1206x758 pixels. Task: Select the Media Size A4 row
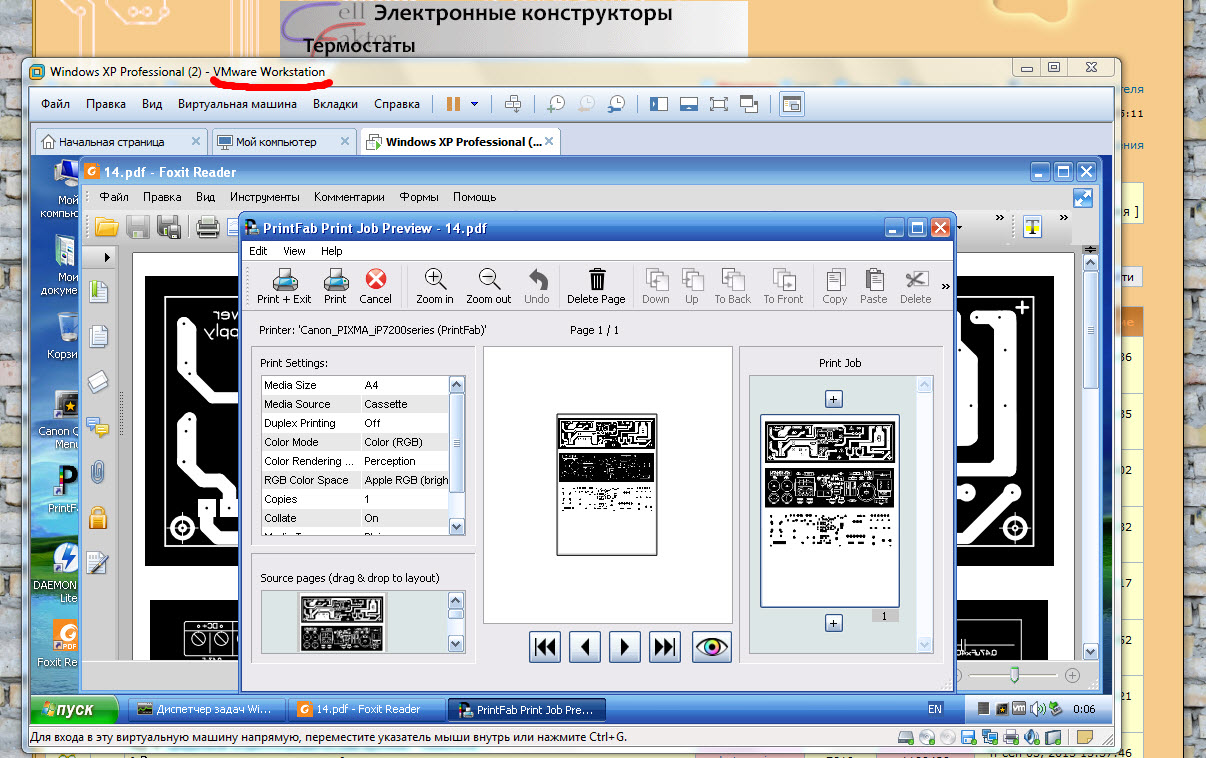click(x=355, y=385)
